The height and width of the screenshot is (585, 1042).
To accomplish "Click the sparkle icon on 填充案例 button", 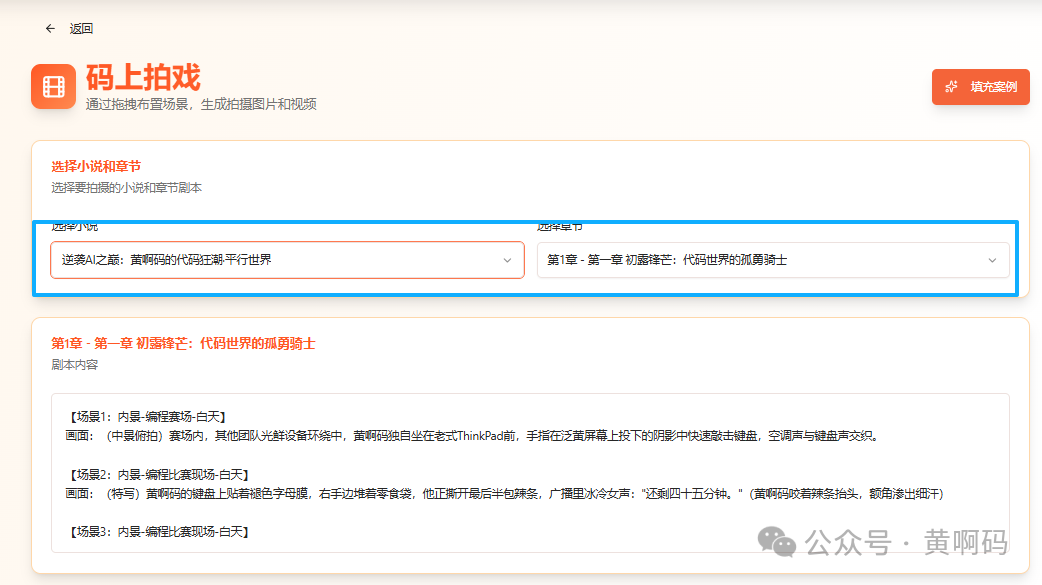I will (x=950, y=87).
